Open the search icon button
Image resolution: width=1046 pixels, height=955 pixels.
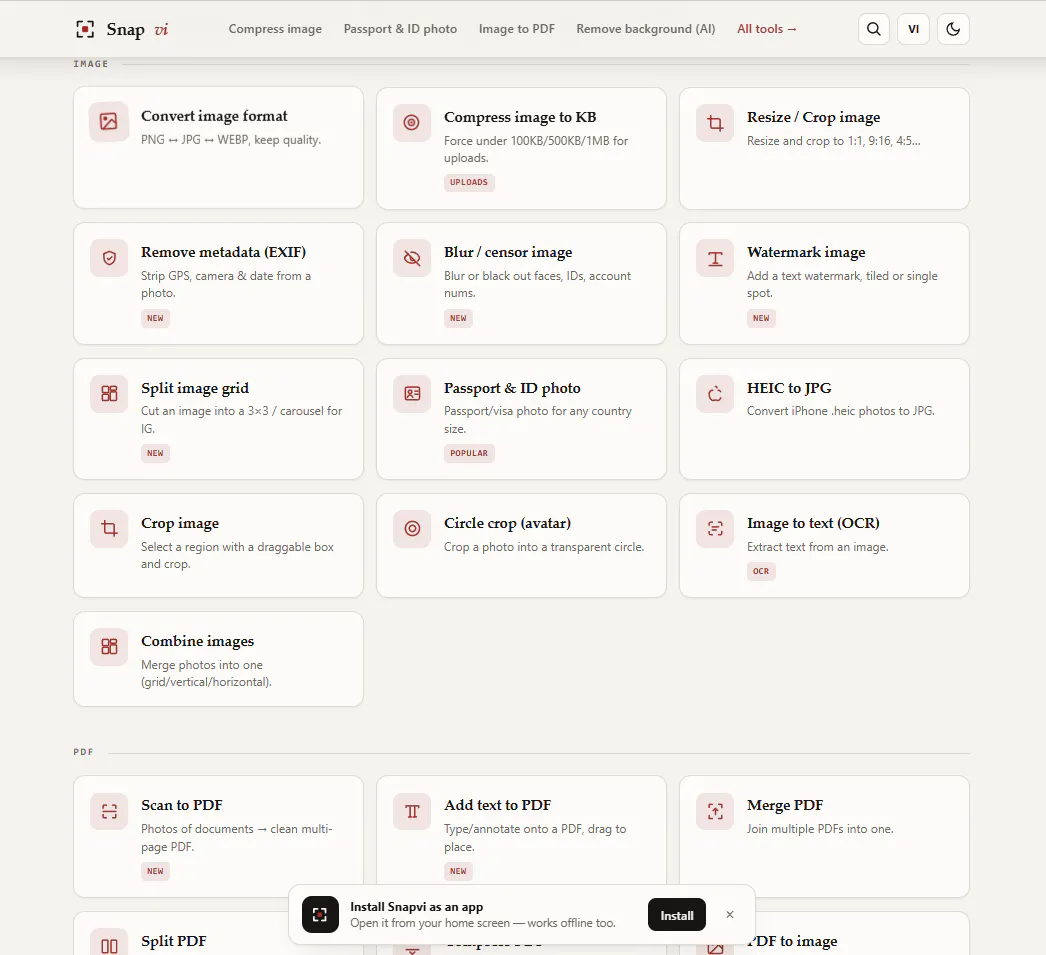(x=874, y=29)
